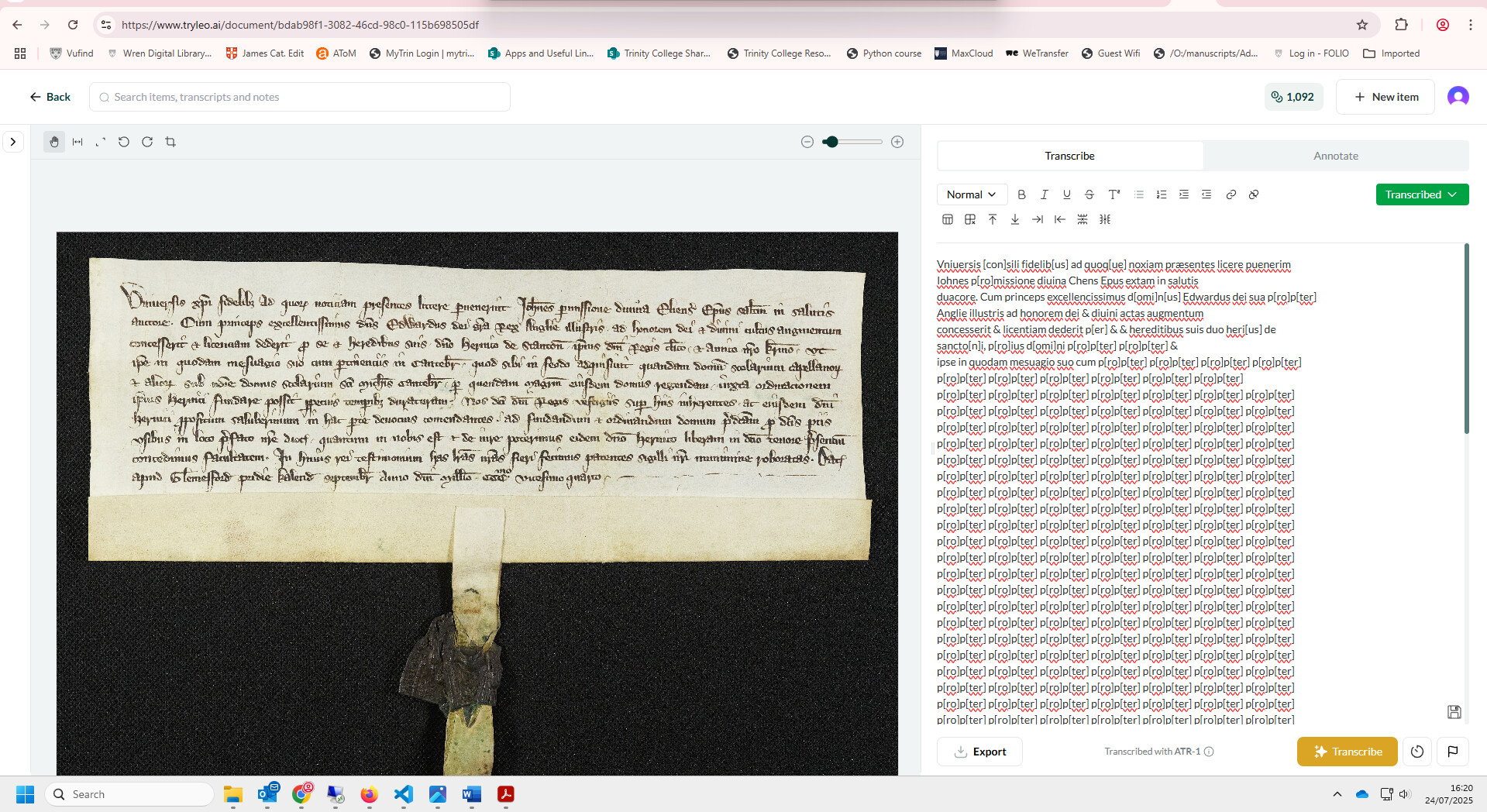Select the hand pan tool
The width and height of the screenshot is (1487, 812).
pyautogui.click(x=54, y=142)
